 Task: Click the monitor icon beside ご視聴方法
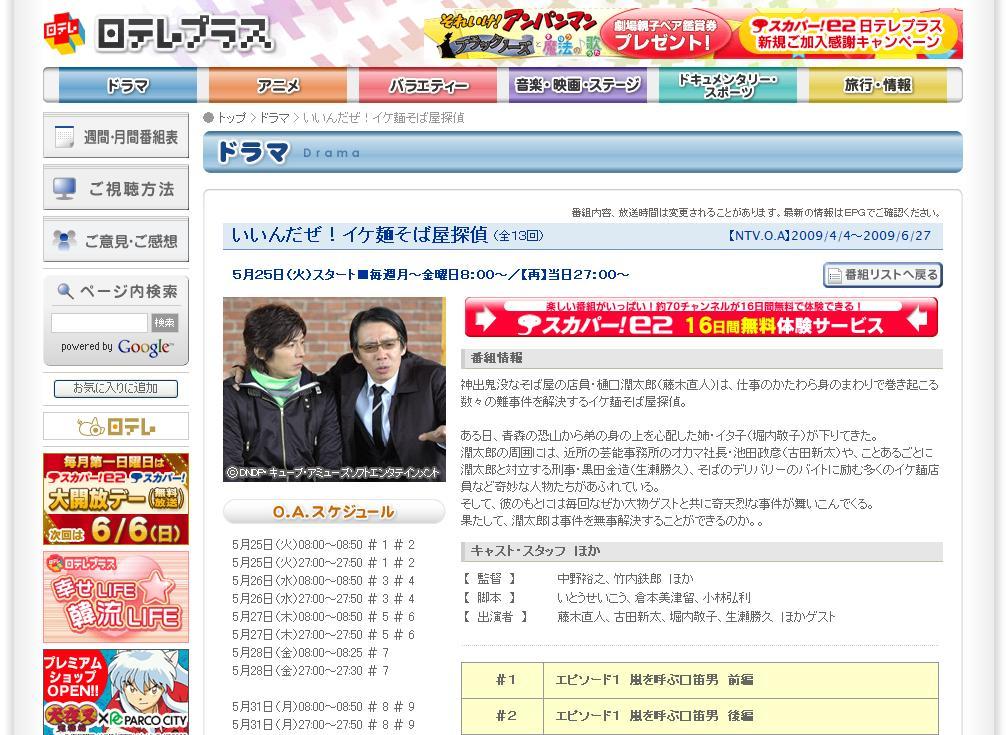64,189
